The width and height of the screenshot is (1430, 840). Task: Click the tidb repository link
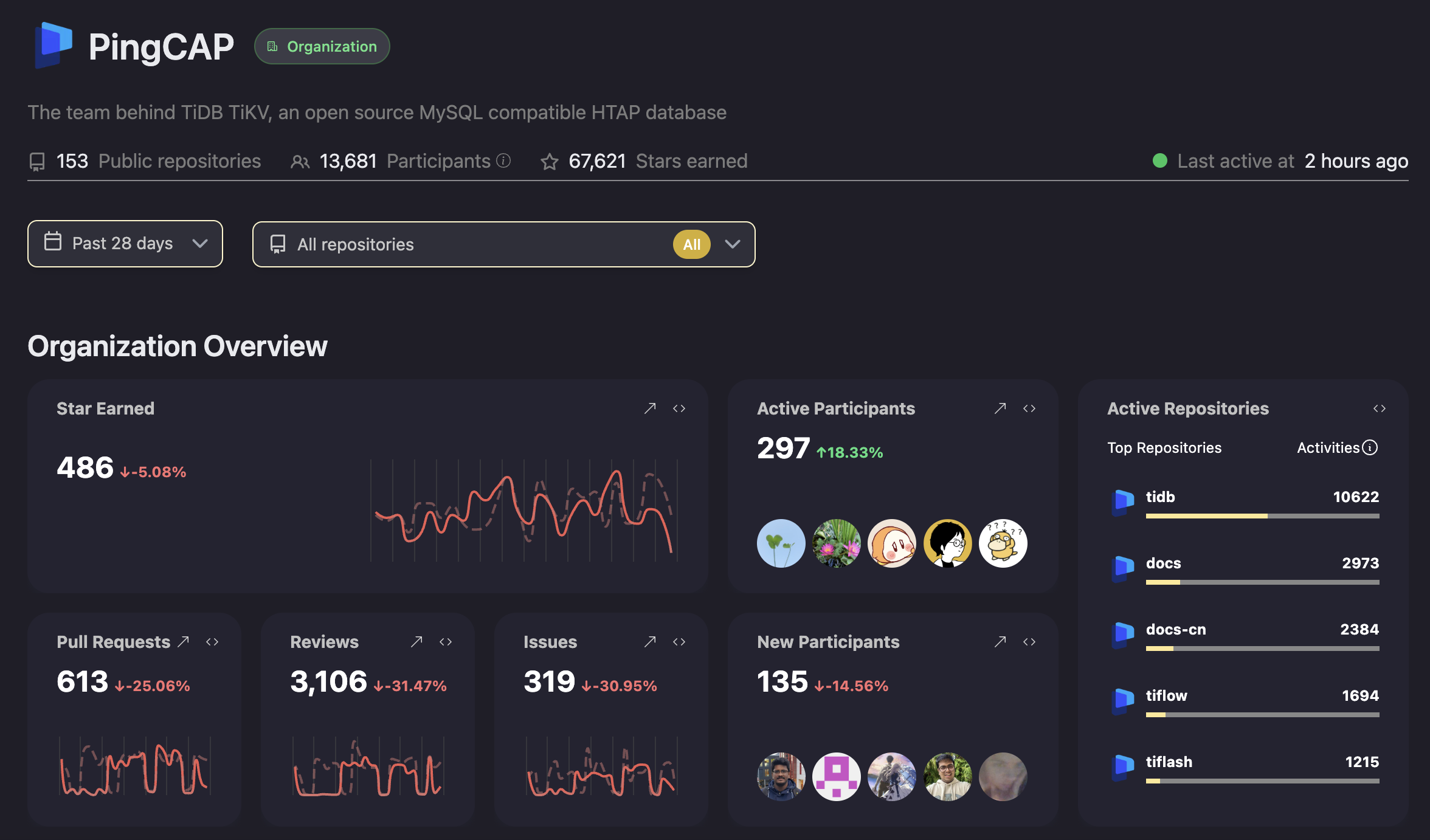[x=1161, y=497]
